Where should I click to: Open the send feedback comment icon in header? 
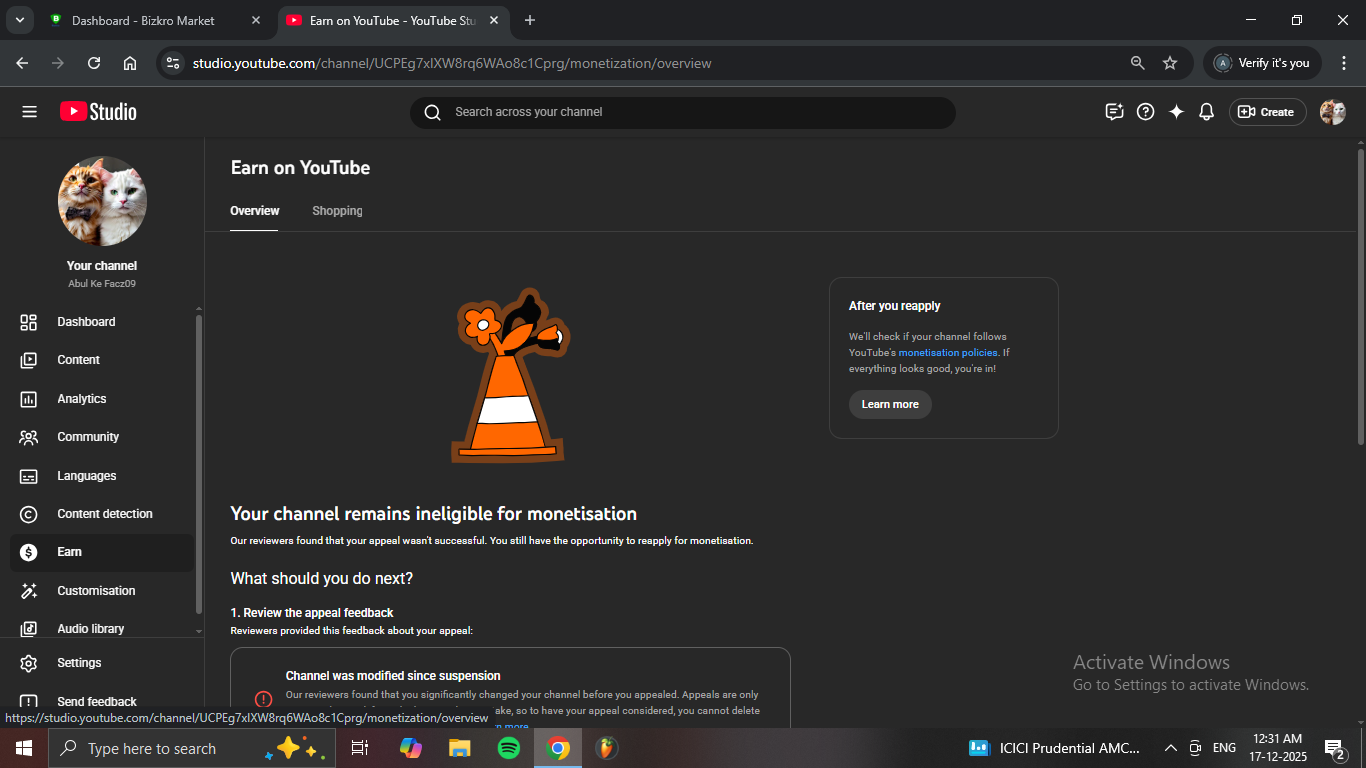click(x=1114, y=112)
